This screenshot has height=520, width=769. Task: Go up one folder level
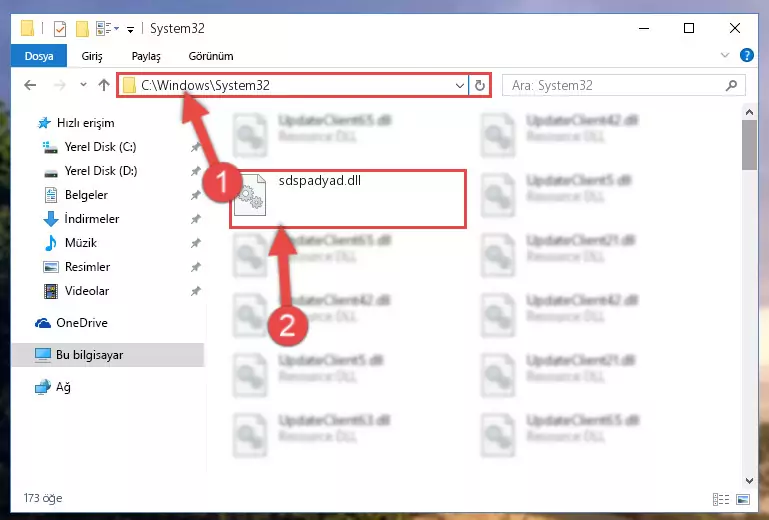point(103,85)
